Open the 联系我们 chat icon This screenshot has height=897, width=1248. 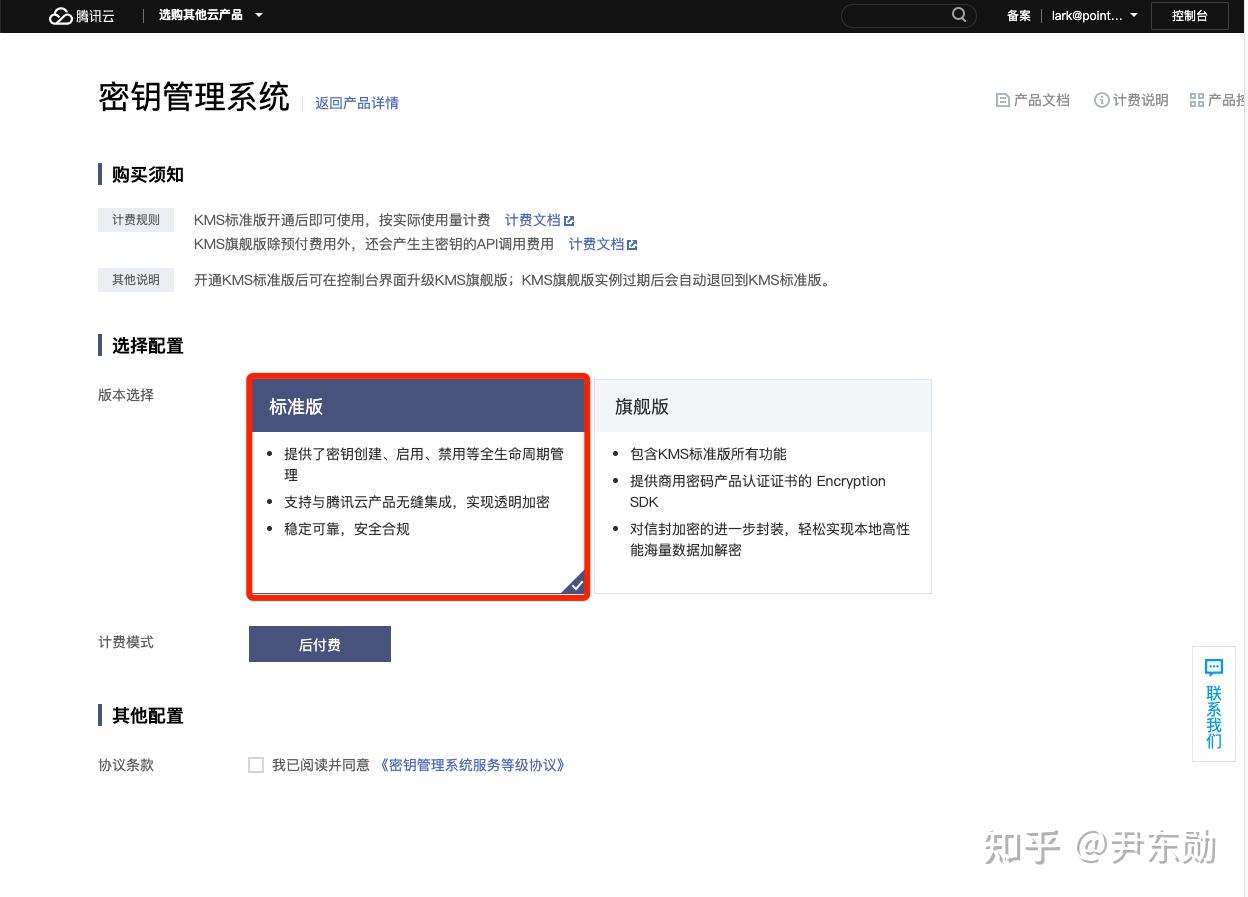point(1213,667)
